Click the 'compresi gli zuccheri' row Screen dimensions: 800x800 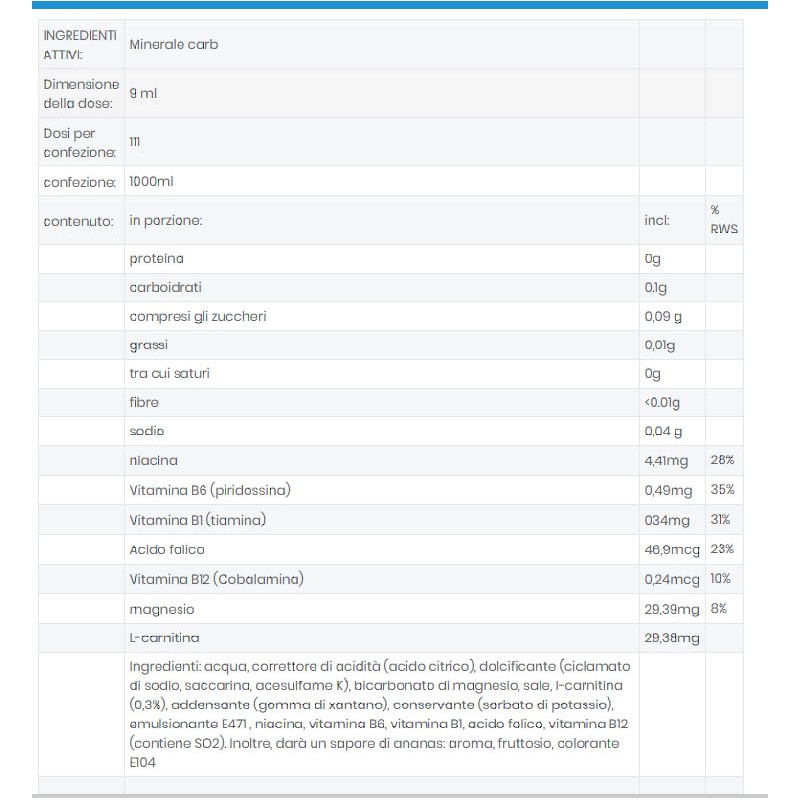391,316
